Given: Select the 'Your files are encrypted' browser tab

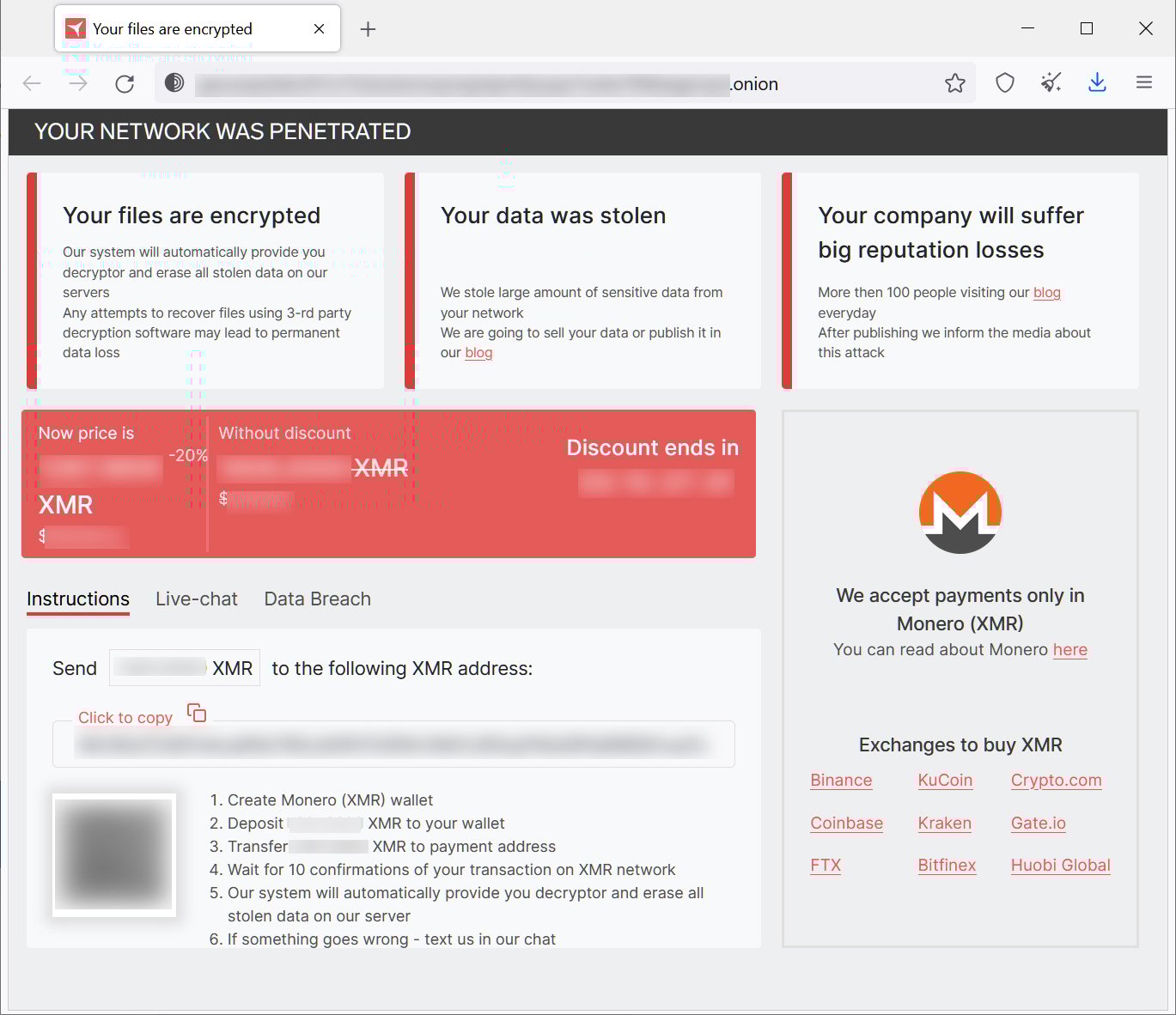Looking at the screenshot, I should click(198, 29).
